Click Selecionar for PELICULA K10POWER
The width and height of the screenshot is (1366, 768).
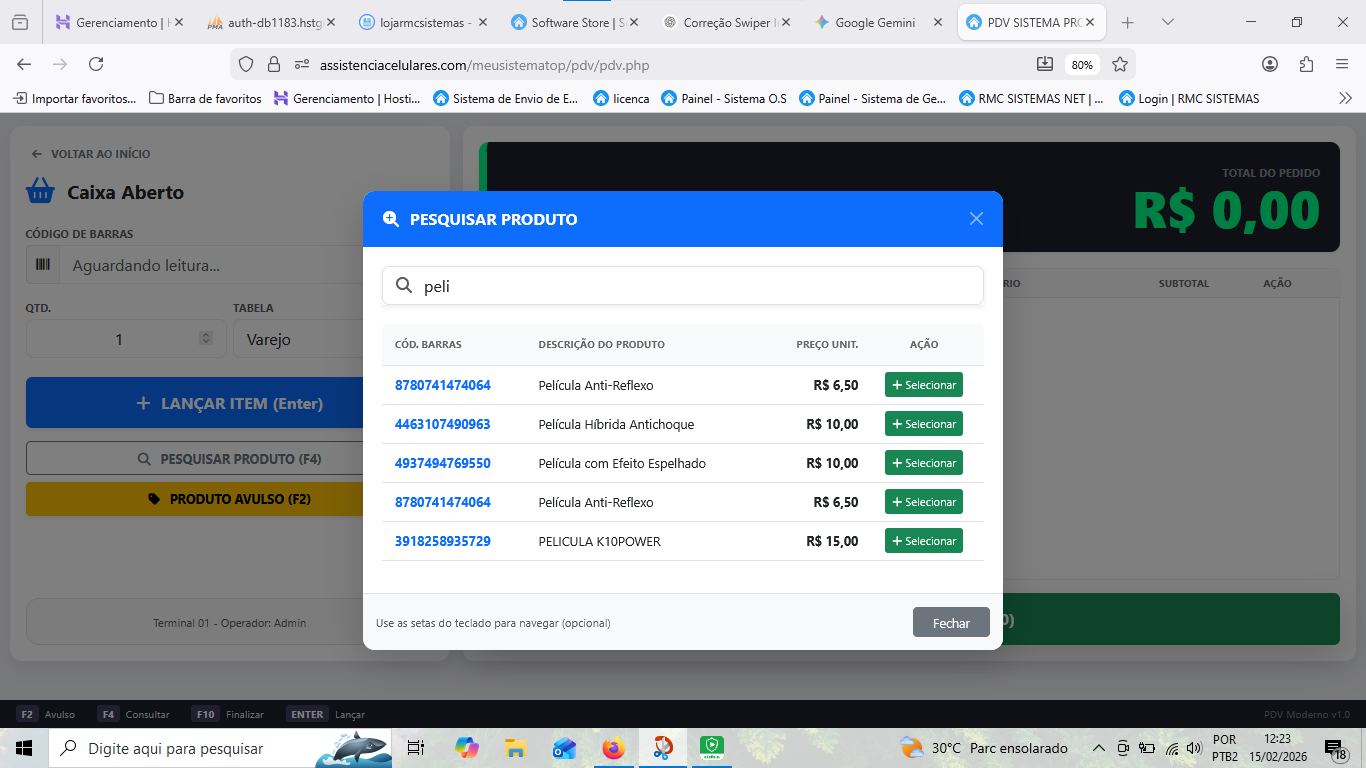pyautogui.click(x=923, y=541)
